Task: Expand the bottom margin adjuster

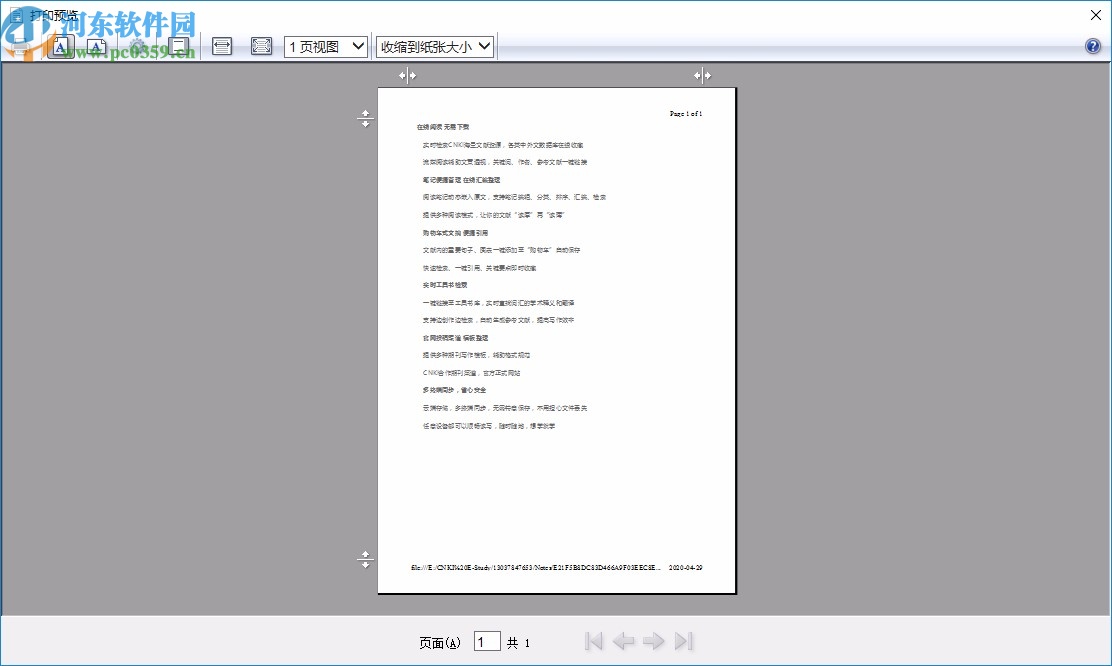Action: 365,560
